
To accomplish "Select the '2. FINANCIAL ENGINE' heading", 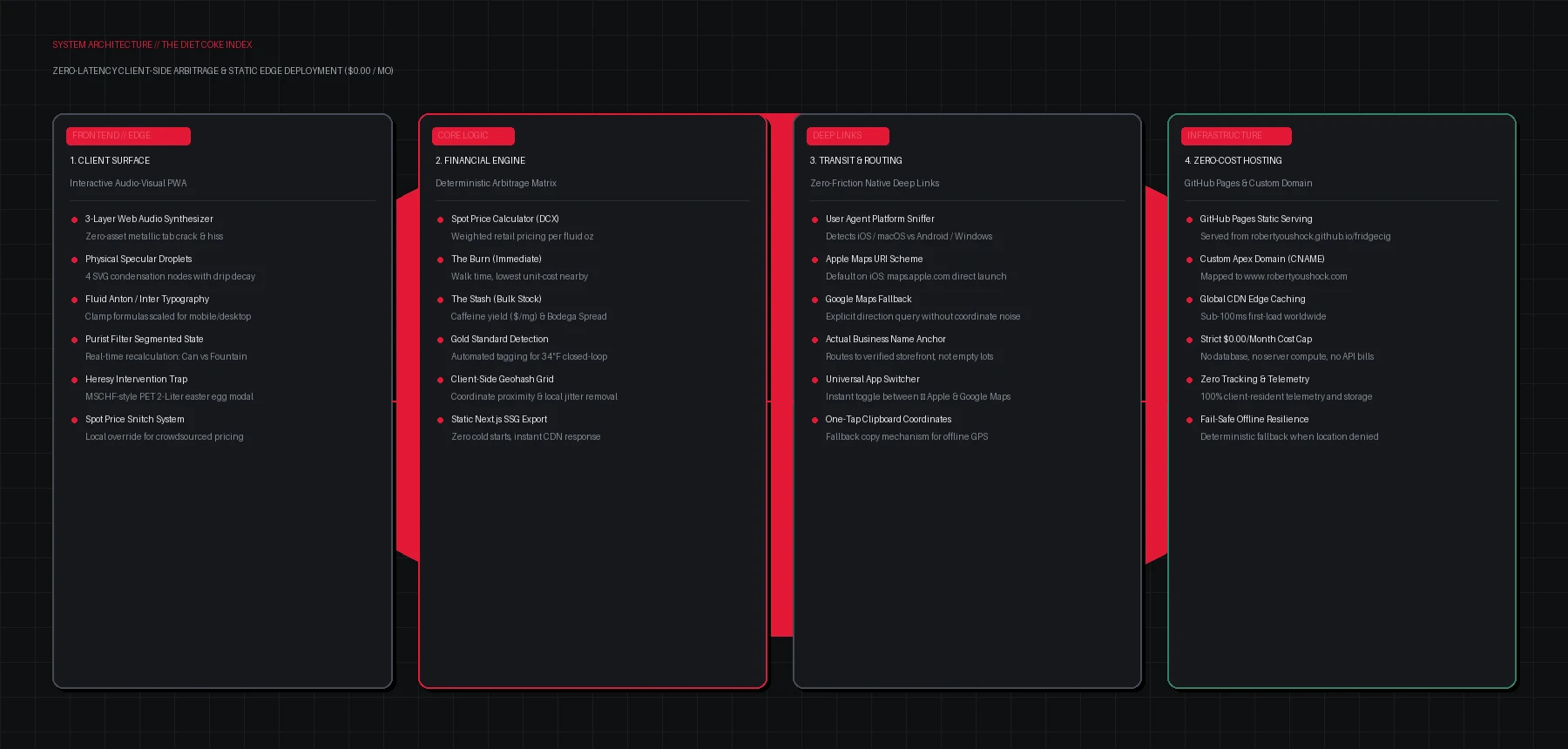I will (480, 160).
